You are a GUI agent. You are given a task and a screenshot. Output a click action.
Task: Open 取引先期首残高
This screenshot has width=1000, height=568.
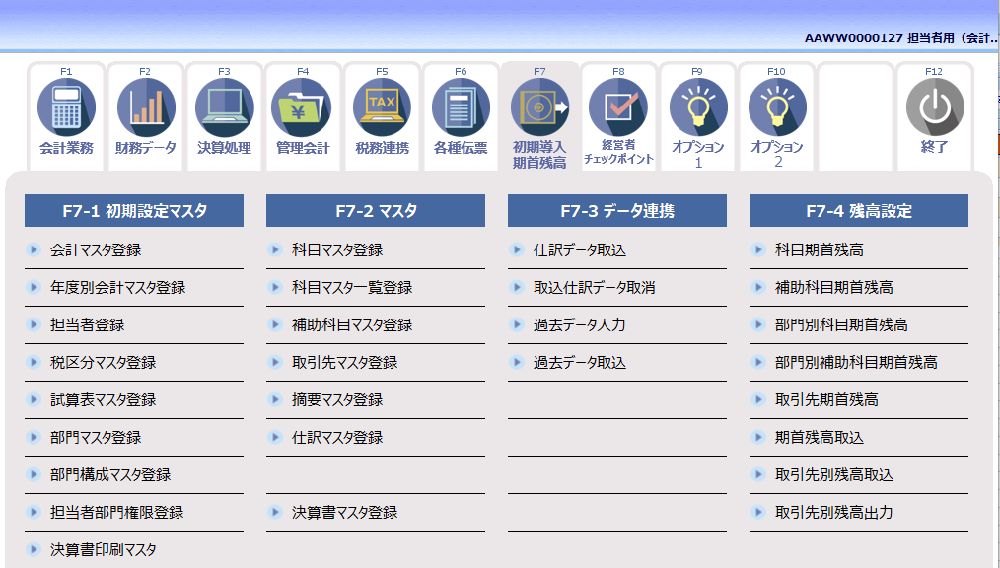coord(827,400)
